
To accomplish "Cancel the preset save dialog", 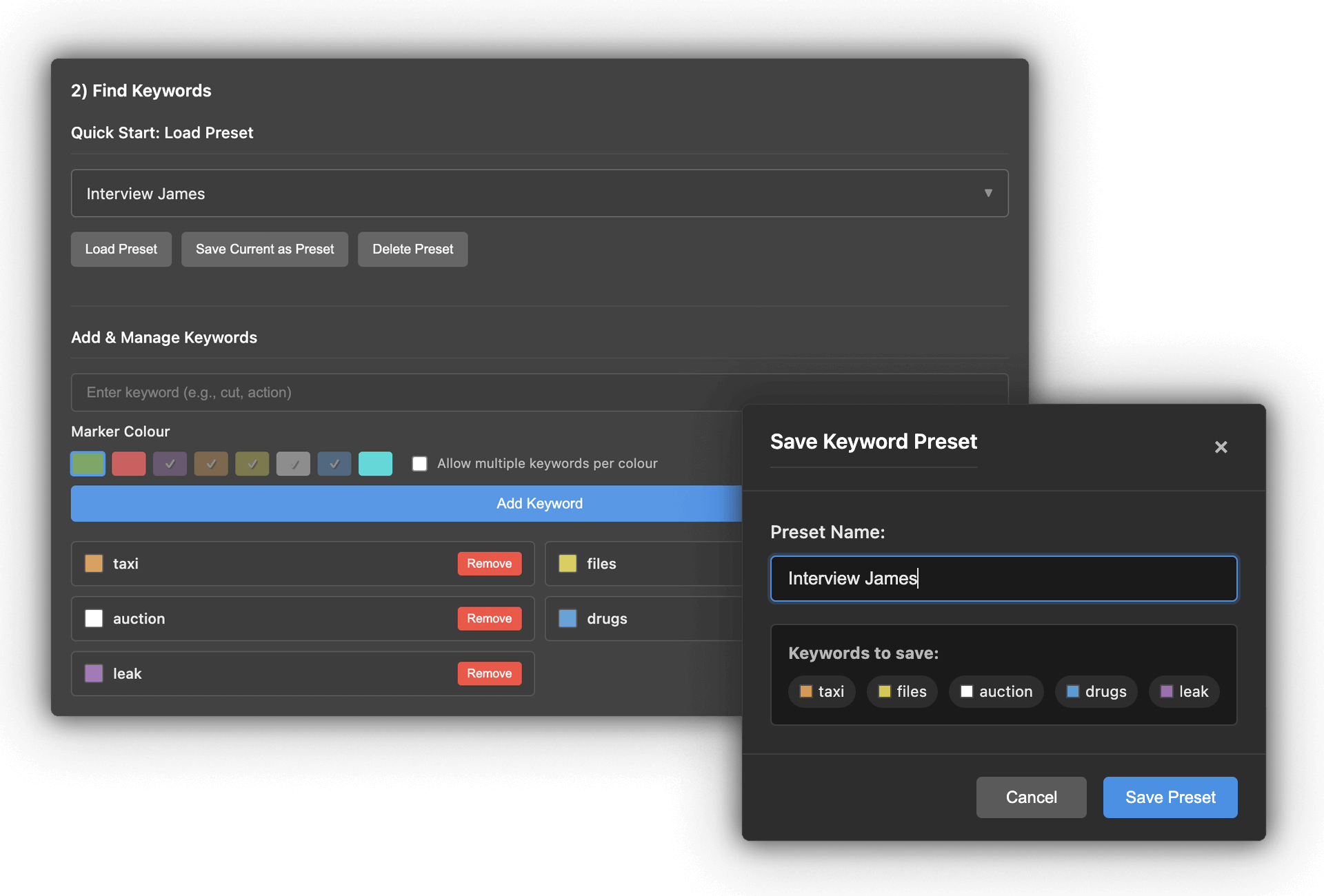I will pos(1031,797).
